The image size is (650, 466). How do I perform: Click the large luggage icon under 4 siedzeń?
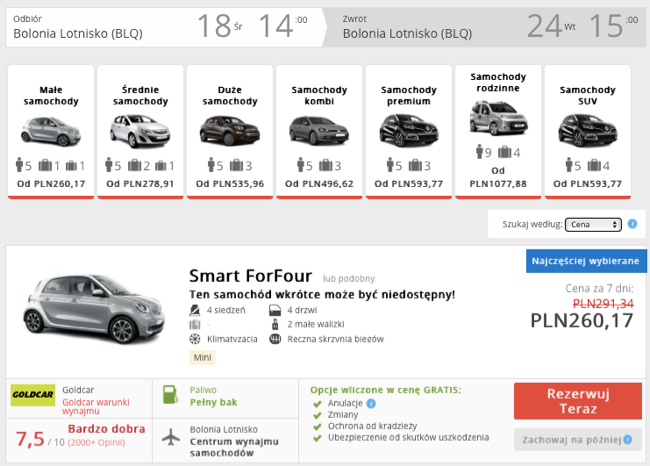(195, 325)
